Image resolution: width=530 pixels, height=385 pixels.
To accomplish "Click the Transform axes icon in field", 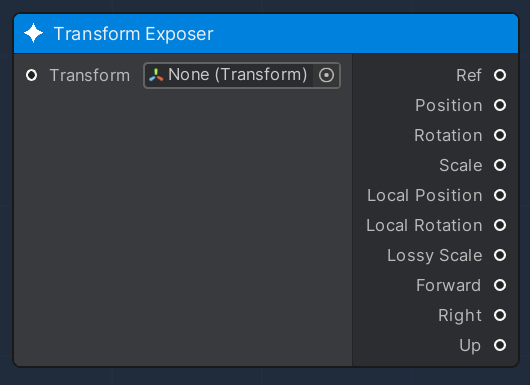I will tap(156, 75).
